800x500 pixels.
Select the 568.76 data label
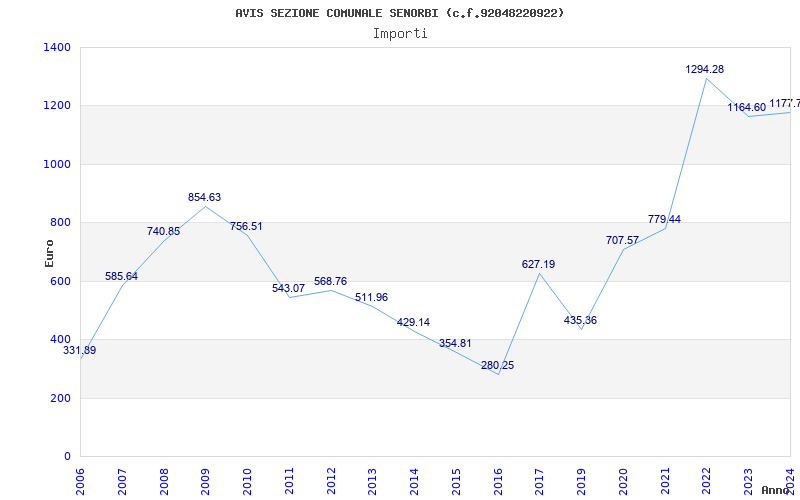click(331, 282)
